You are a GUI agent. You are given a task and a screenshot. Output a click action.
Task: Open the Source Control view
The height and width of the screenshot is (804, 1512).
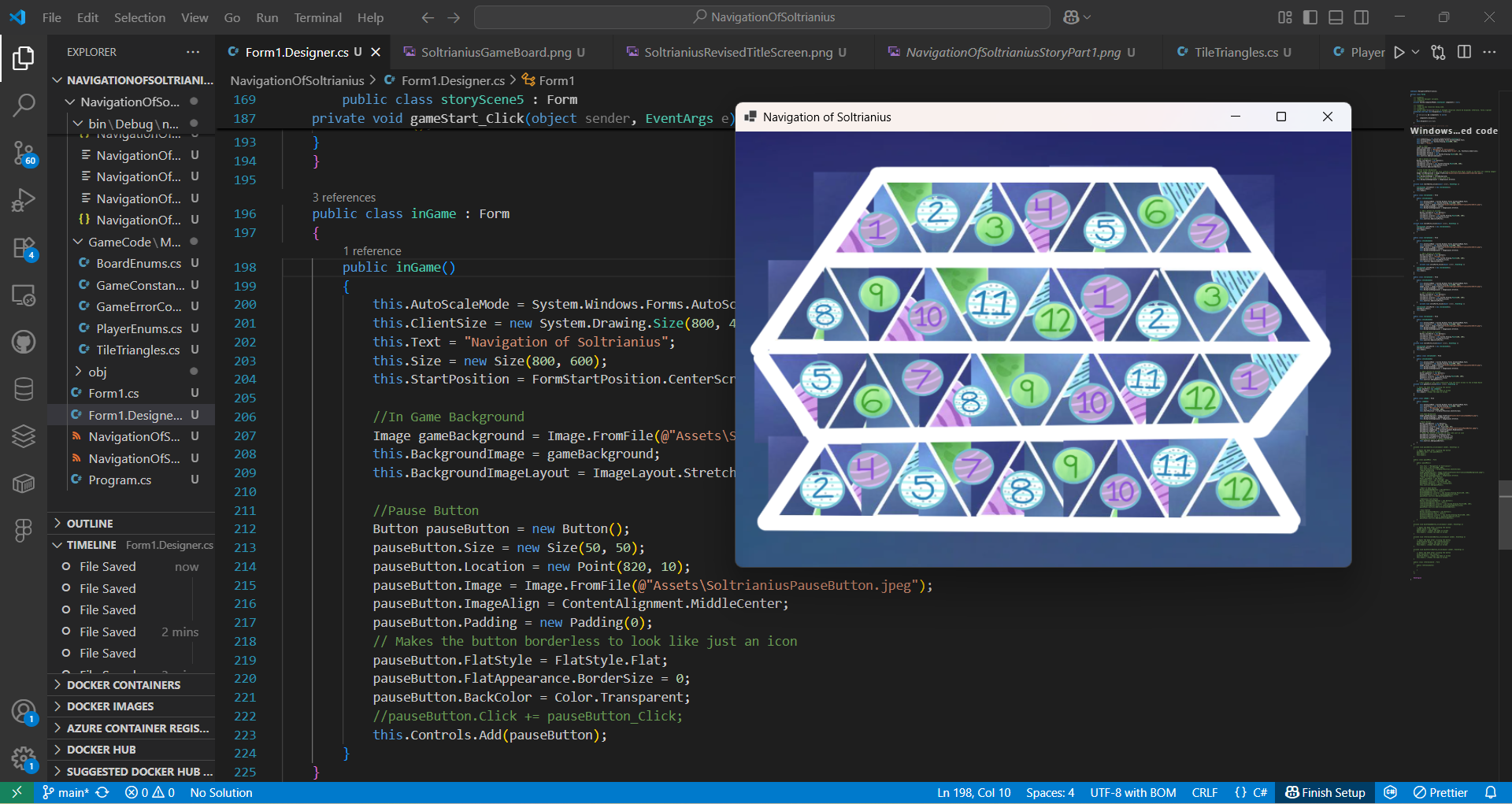(x=24, y=154)
